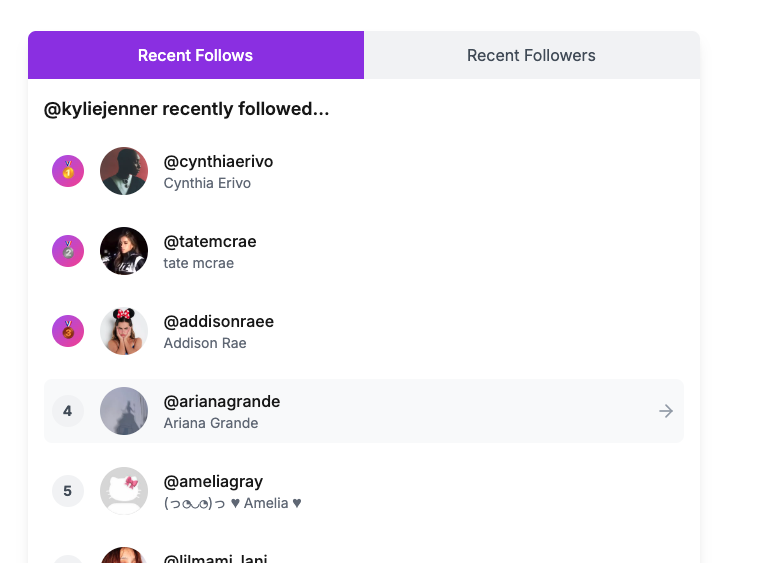Click the partially visible @lilmami_lani entry
763x563 pixels.
click(x=215, y=557)
